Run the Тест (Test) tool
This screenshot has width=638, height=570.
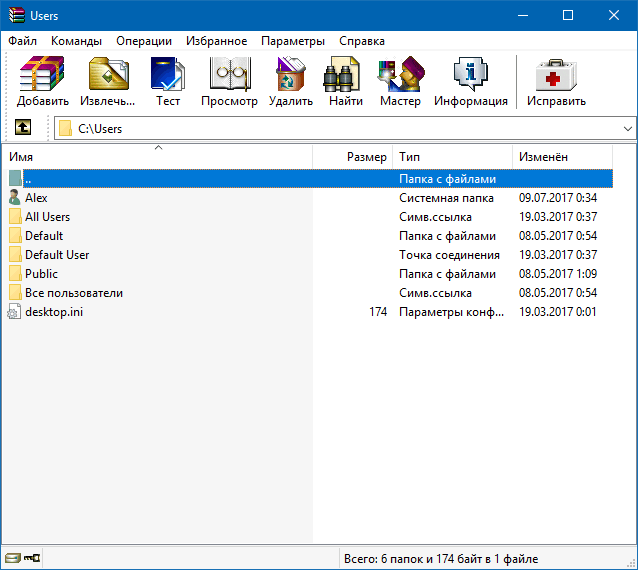(167, 82)
